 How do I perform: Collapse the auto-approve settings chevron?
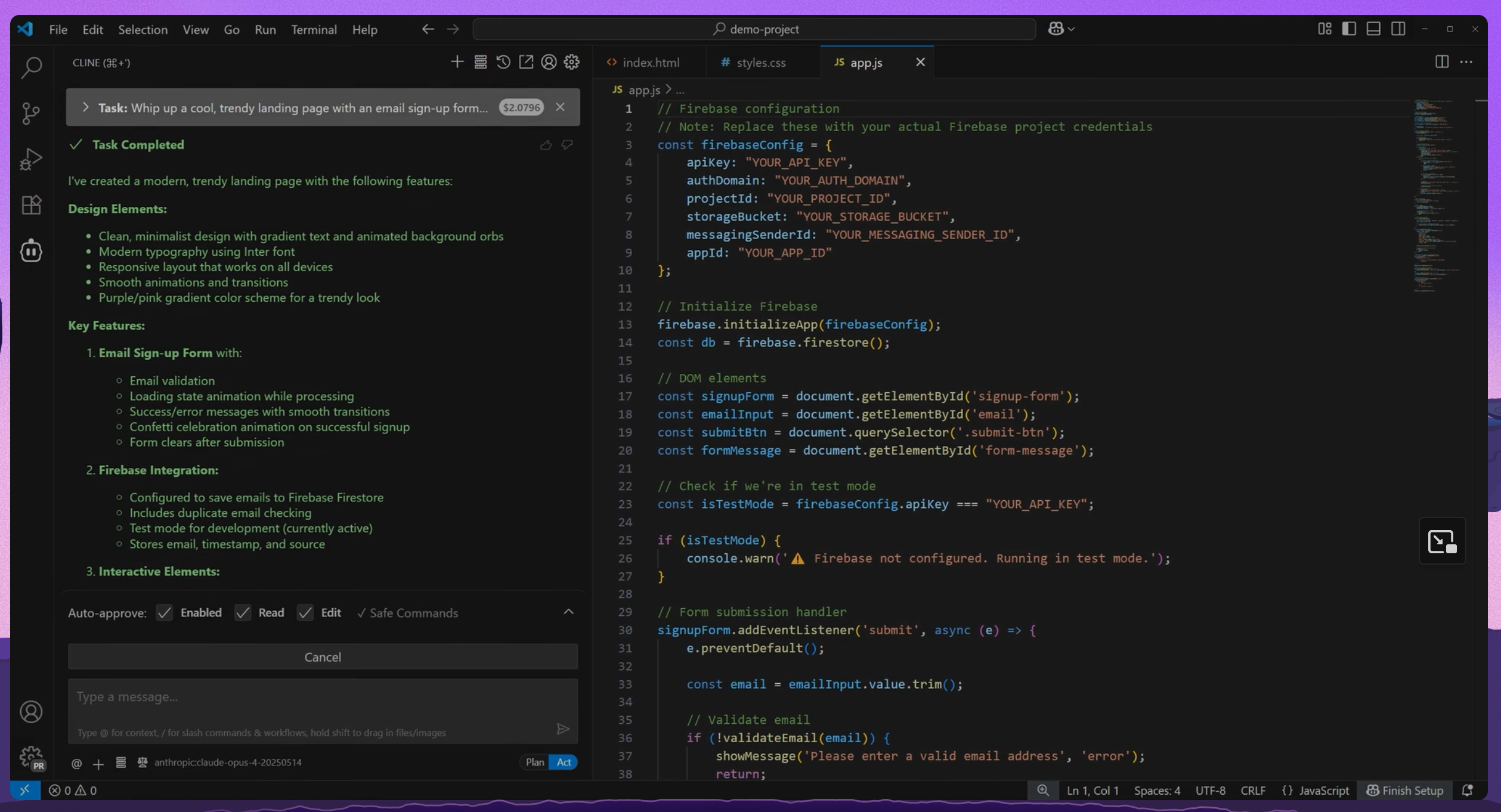point(568,612)
